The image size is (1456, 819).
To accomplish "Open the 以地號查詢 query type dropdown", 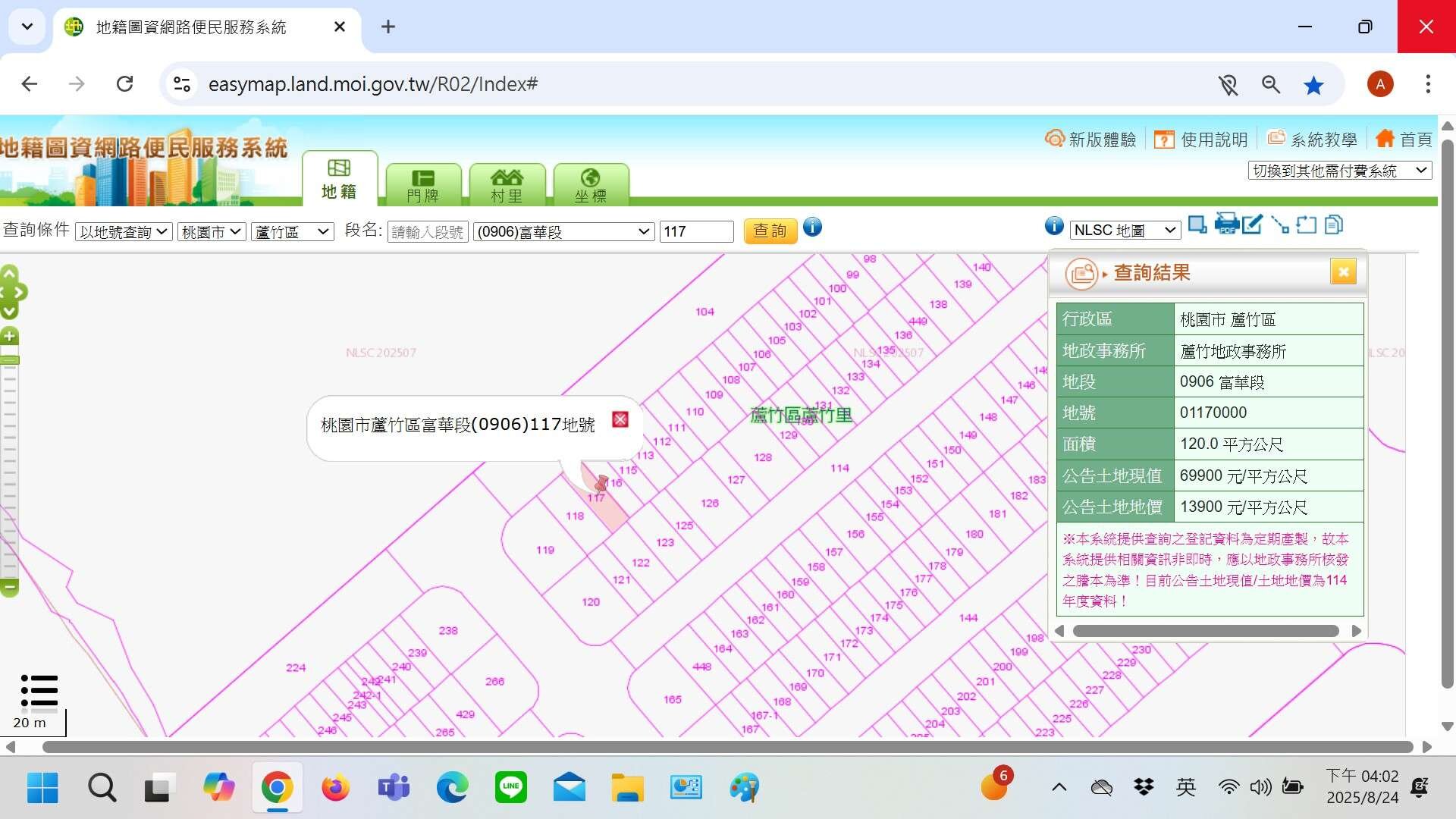I will (124, 231).
